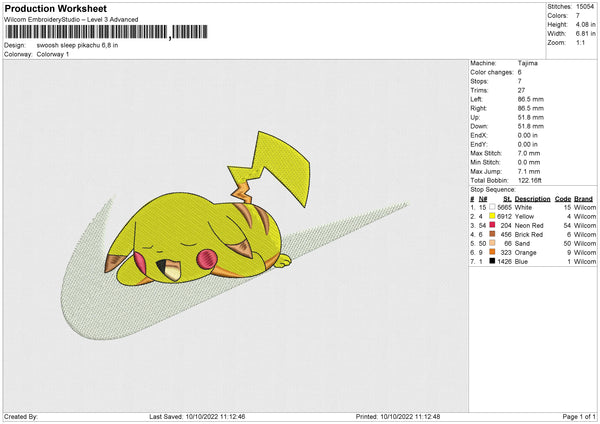Click the Blue description in stop row 7
600x424 pixels.
point(521,262)
